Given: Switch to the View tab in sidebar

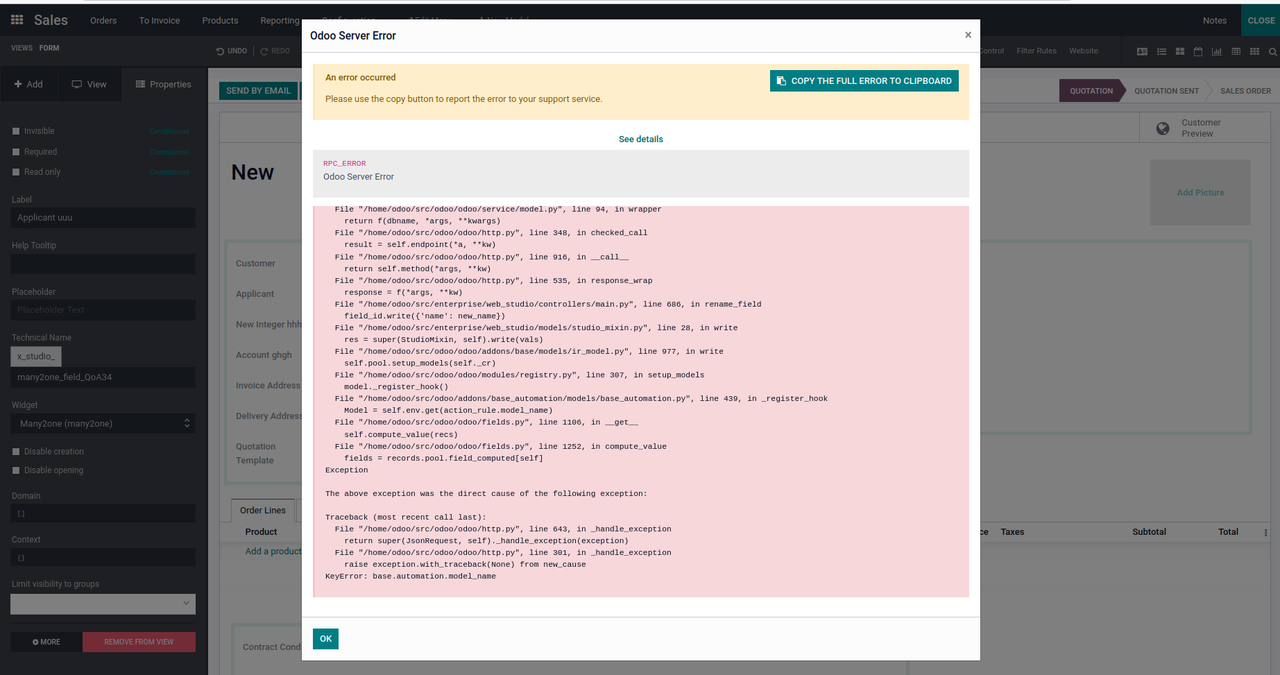Looking at the screenshot, I should coord(89,84).
